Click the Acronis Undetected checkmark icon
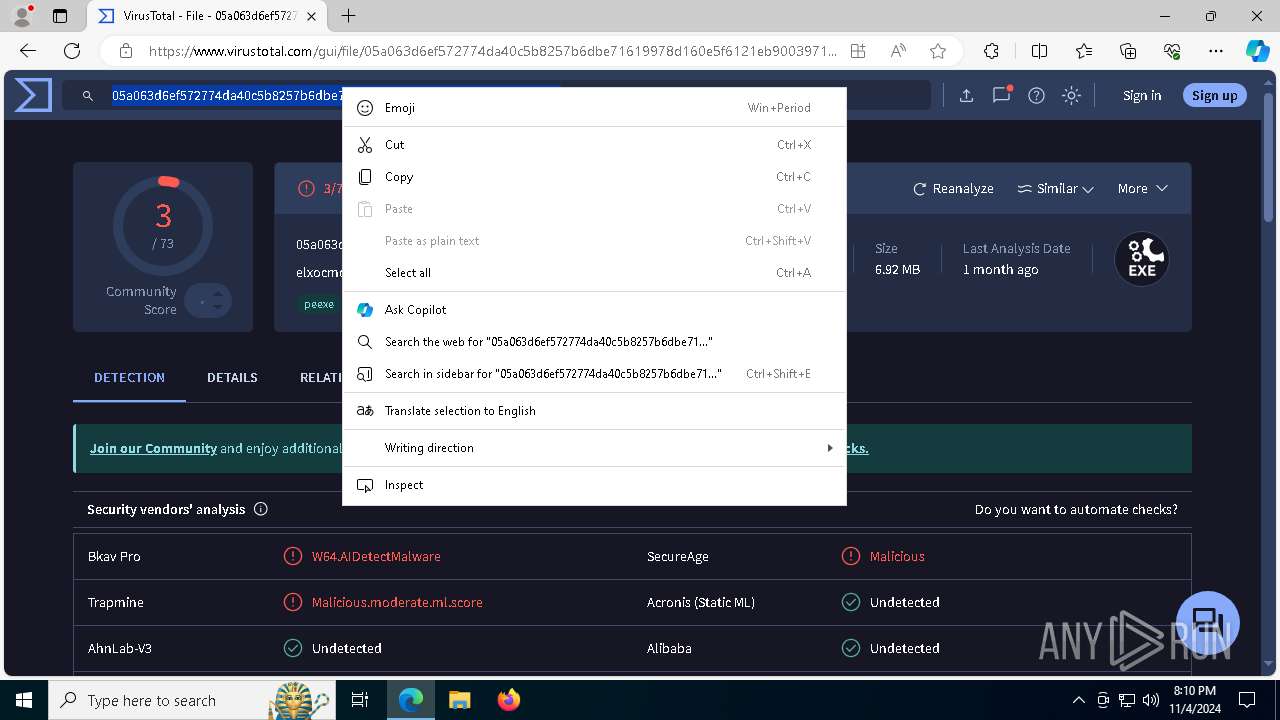 [x=851, y=602]
